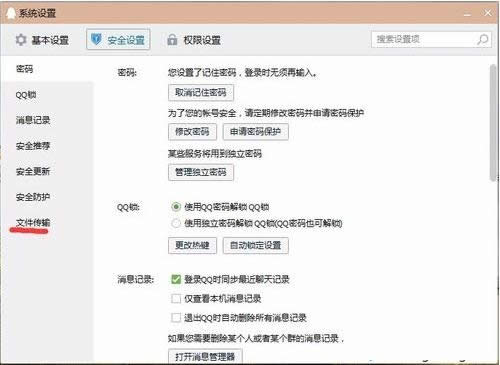This screenshot has height=365, width=500.
Task: Click the magnifier search icon
Action: (x=483, y=40)
